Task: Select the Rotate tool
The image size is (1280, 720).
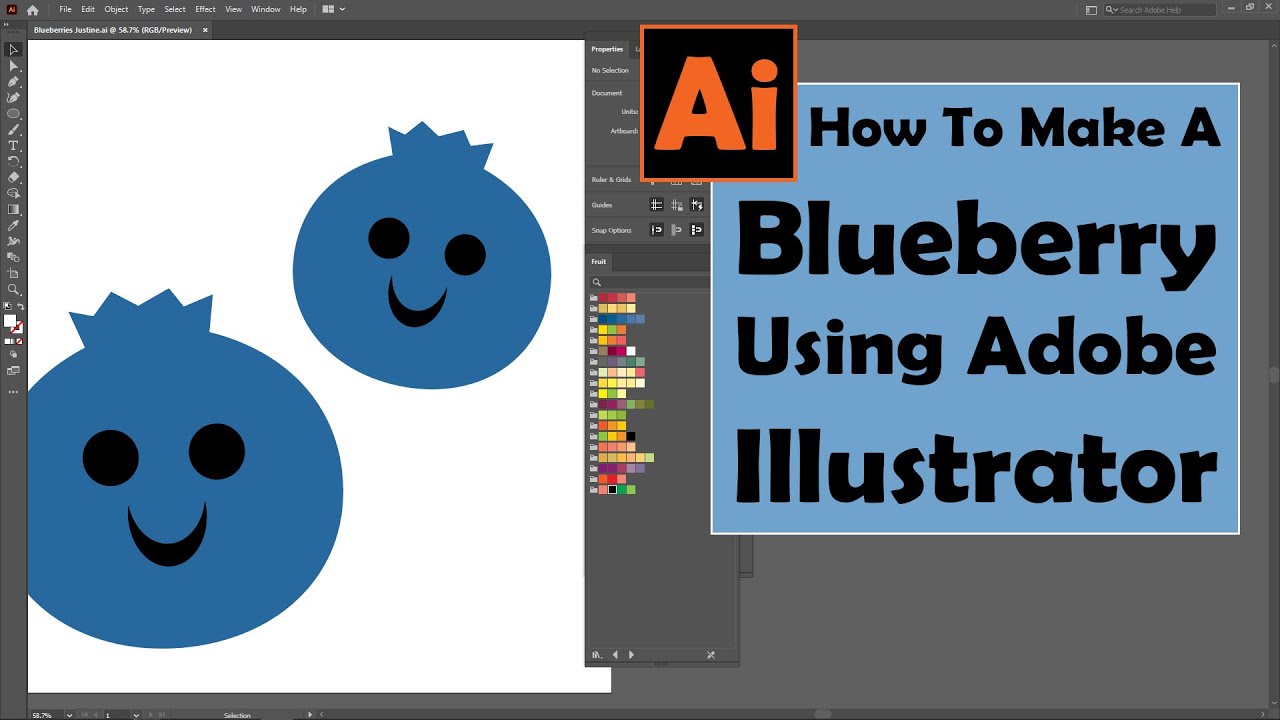Action: [14, 161]
